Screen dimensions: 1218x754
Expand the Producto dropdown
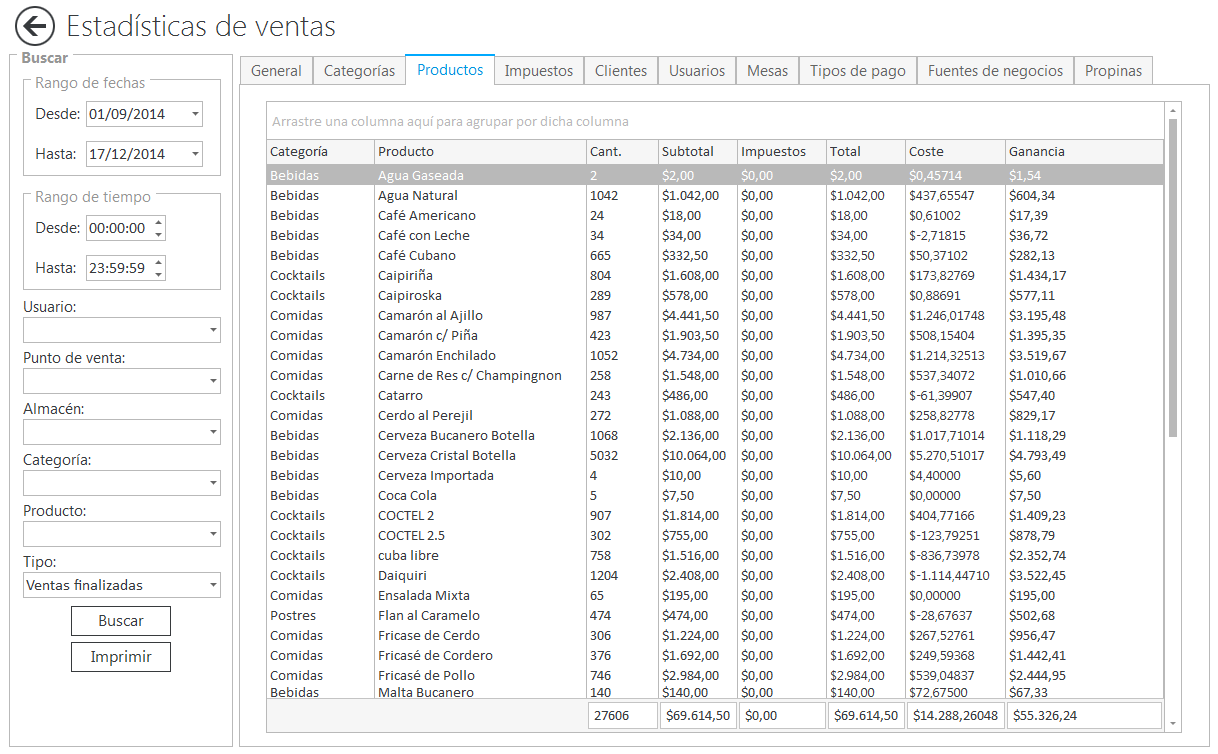pyautogui.click(x=212, y=533)
